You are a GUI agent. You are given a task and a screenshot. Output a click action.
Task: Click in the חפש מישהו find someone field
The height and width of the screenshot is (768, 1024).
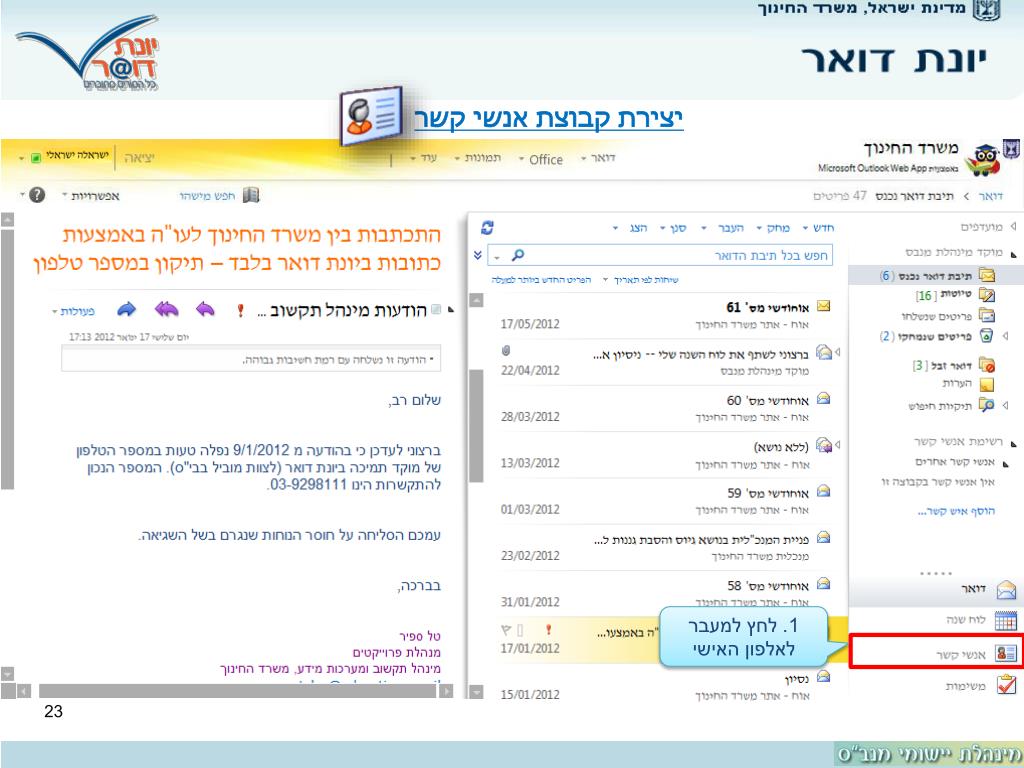tap(206, 195)
